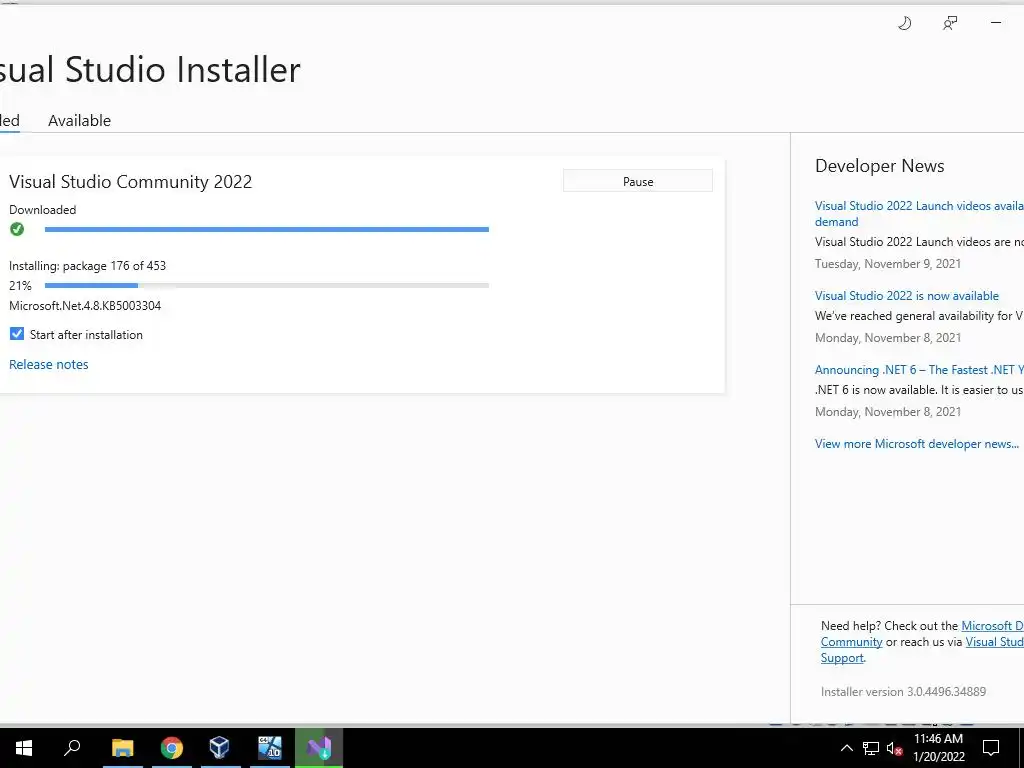
Task: Switch to the Available tab
Action: pos(80,121)
